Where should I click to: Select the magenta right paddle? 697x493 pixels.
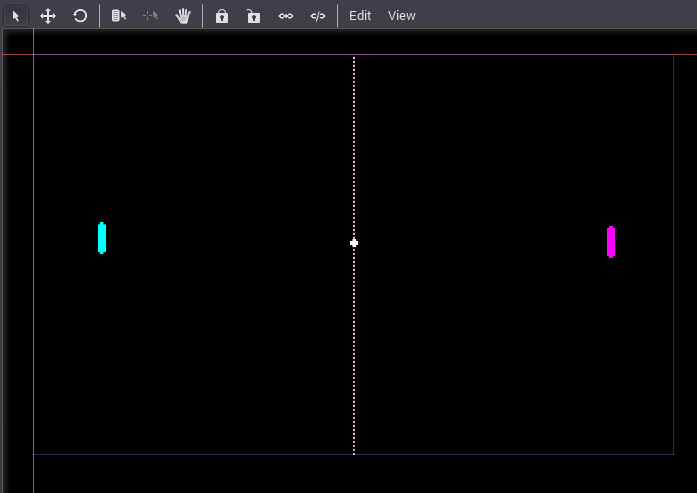click(x=611, y=242)
